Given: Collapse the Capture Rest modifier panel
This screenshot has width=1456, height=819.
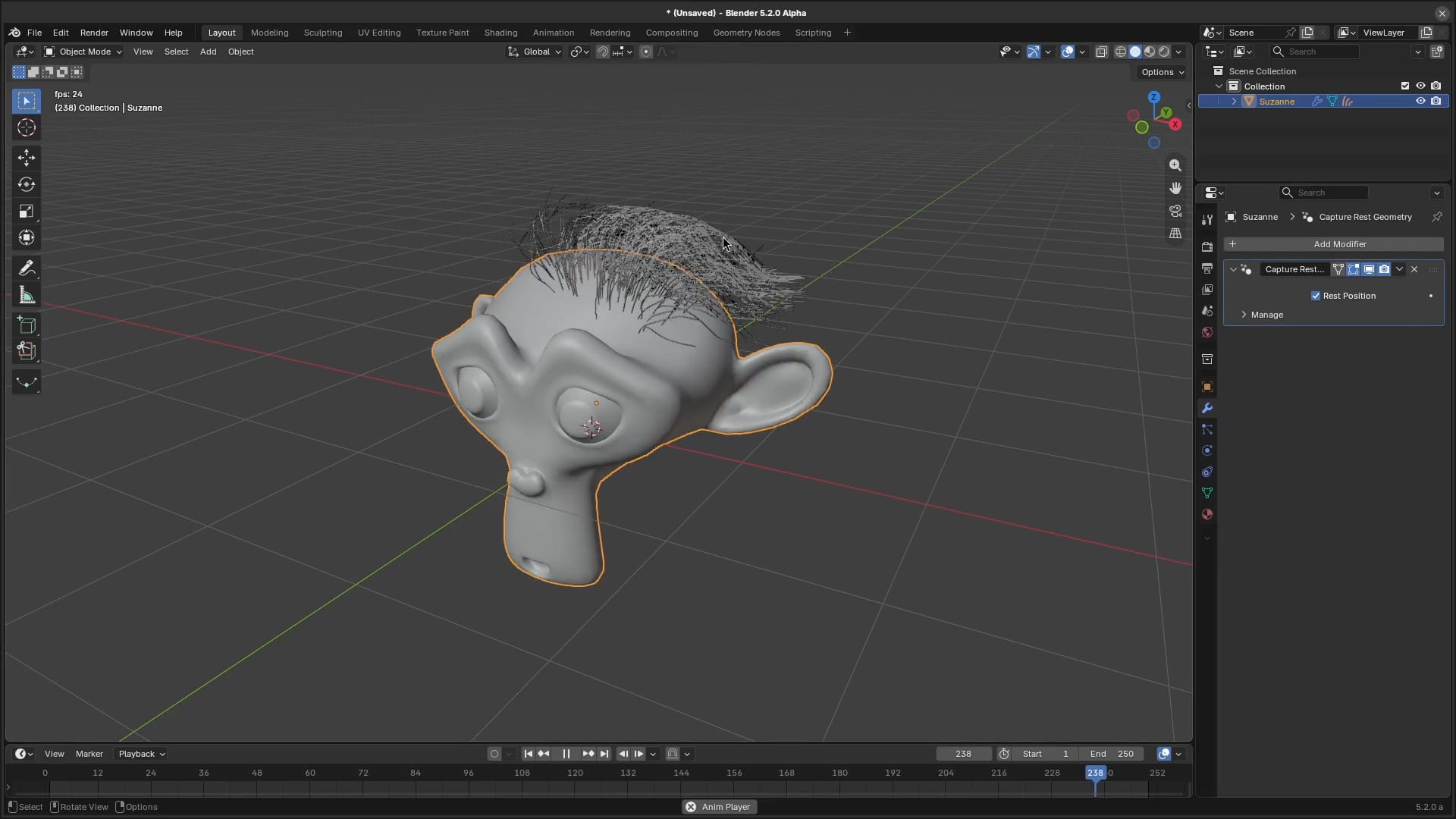Looking at the screenshot, I should (x=1233, y=269).
